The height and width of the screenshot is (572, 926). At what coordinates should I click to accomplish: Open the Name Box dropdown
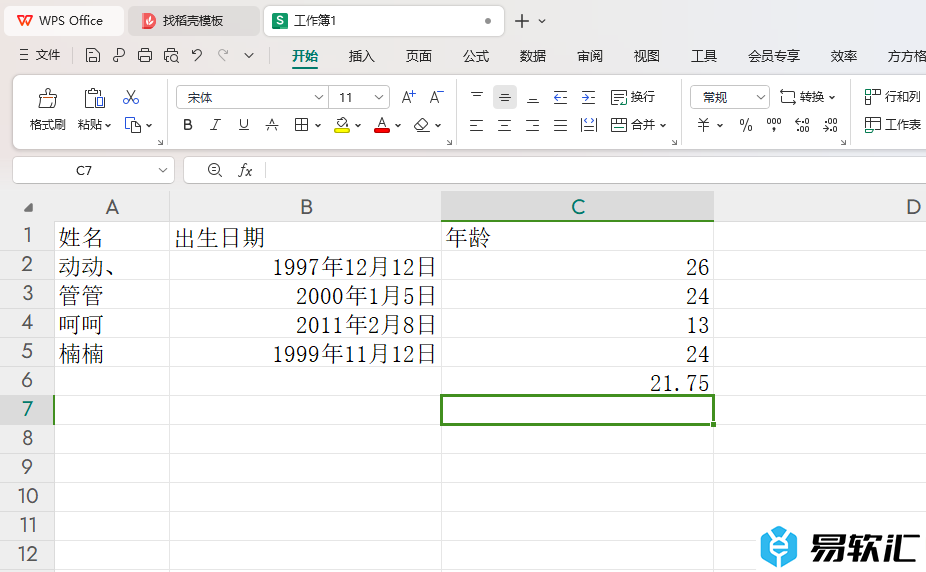[163, 171]
